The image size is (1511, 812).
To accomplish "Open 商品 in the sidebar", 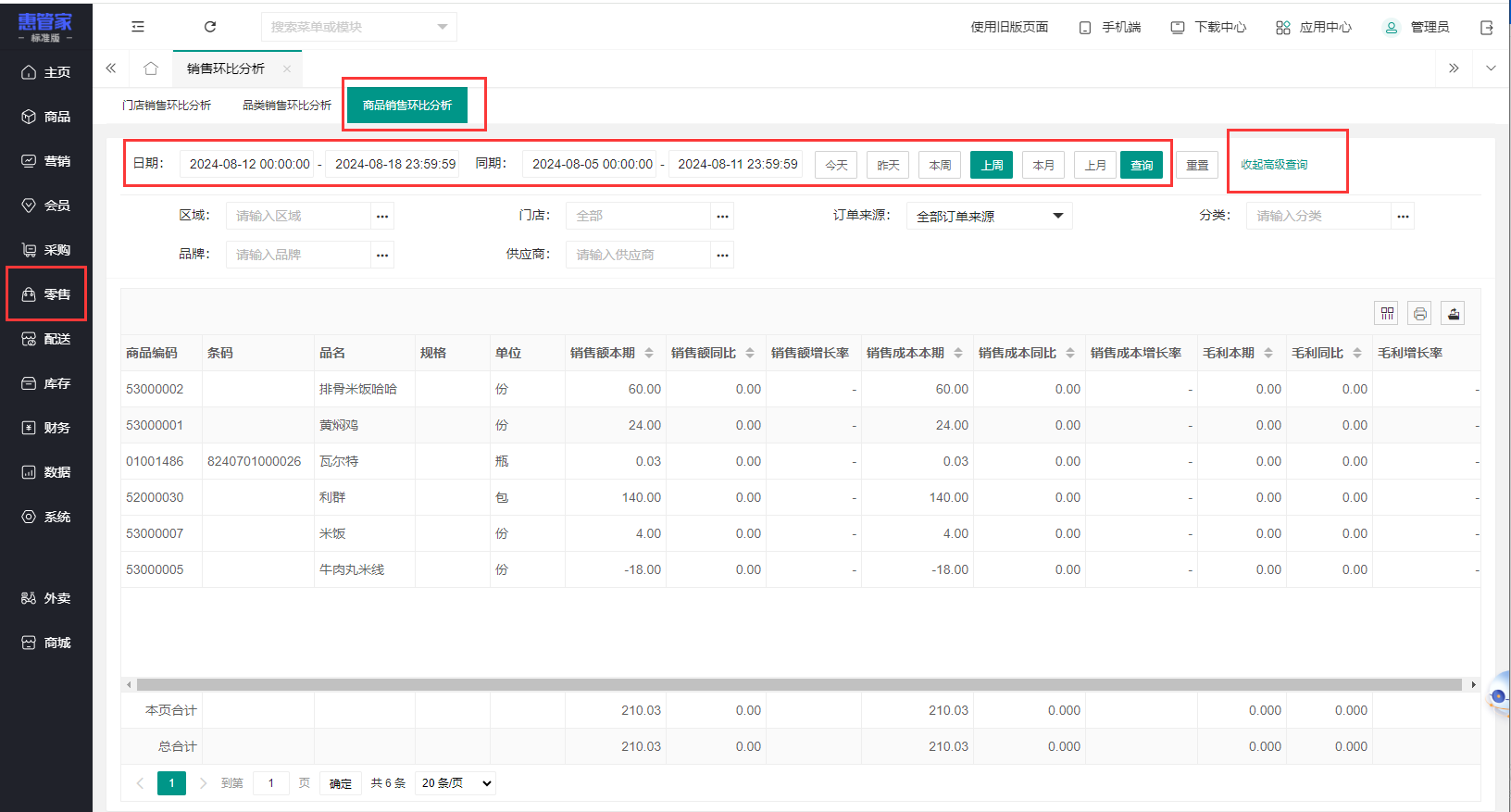I will [x=46, y=117].
